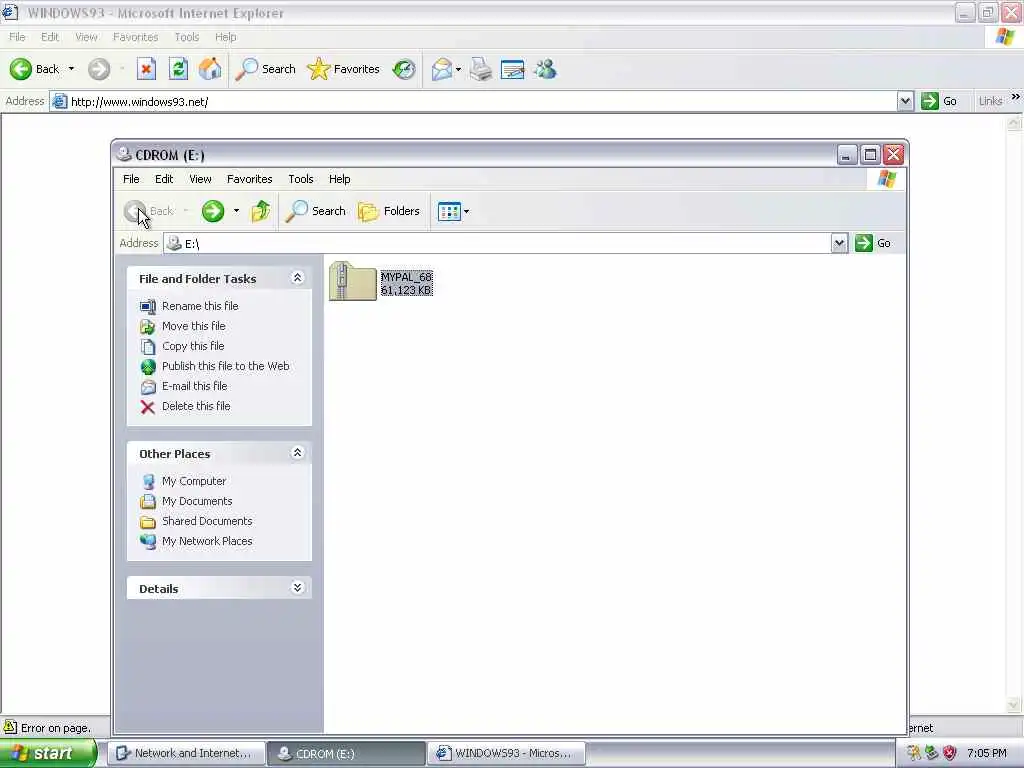Screen dimensions: 1024x768
Task: Click the green Forward arrow in CDROM window
Action: [213, 211]
